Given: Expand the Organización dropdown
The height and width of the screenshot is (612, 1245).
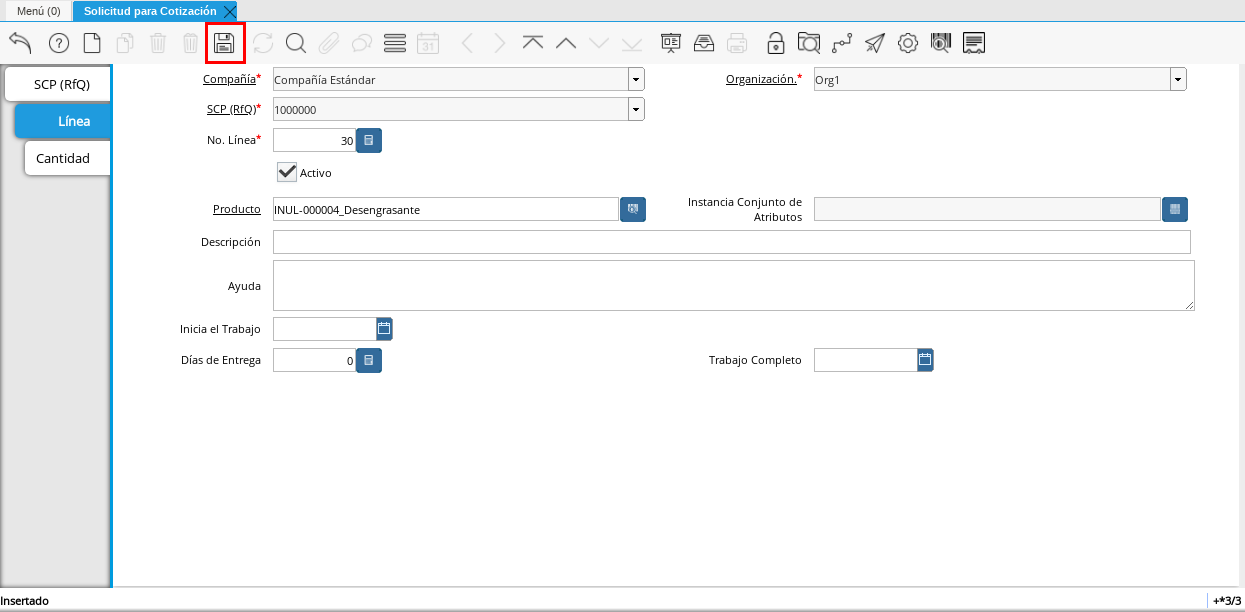Looking at the screenshot, I should pos(1178,80).
